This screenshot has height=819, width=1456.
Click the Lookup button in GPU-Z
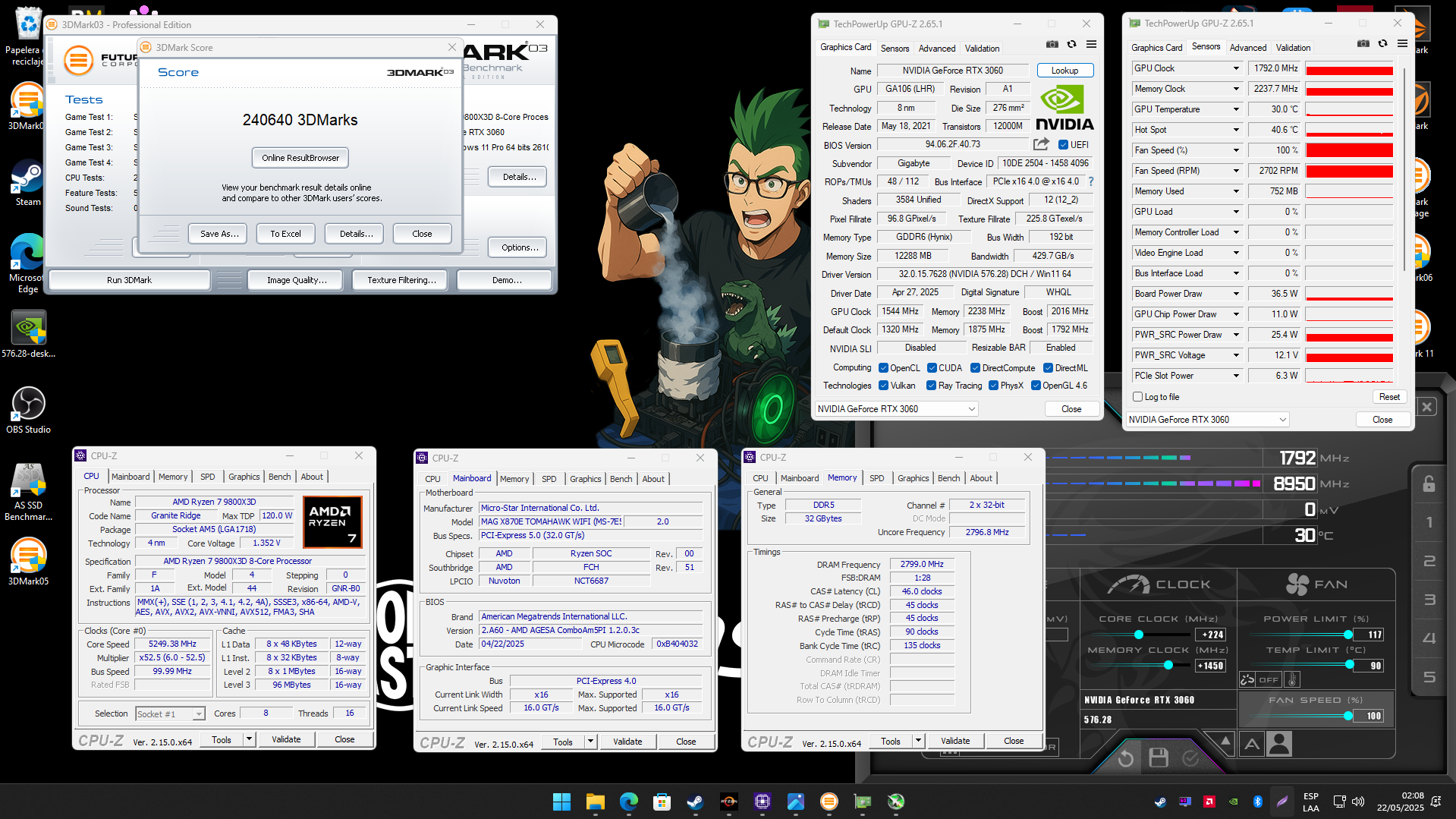click(x=1064, y=71)
